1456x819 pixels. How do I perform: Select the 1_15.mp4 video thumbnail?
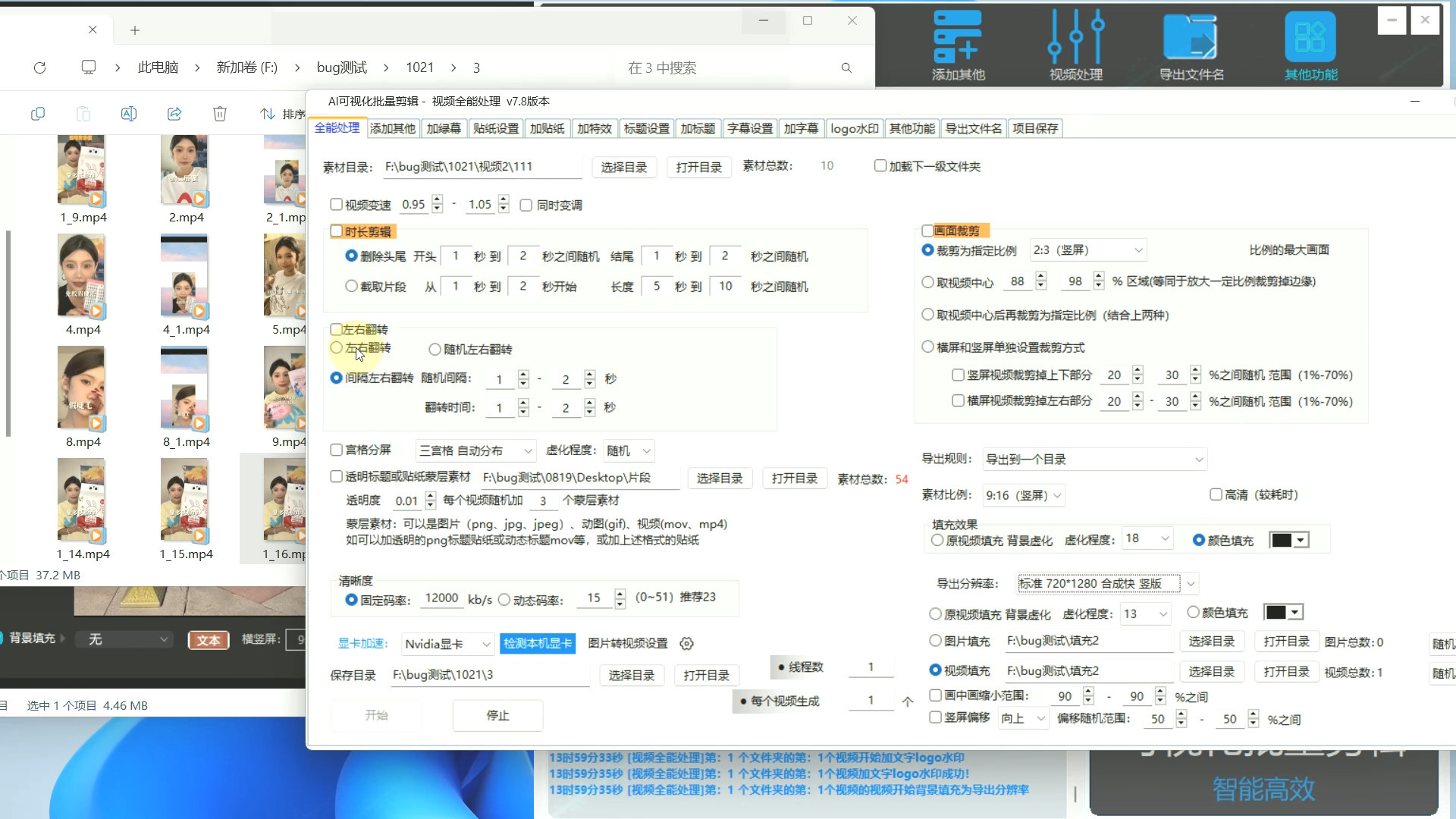(184, 500)
